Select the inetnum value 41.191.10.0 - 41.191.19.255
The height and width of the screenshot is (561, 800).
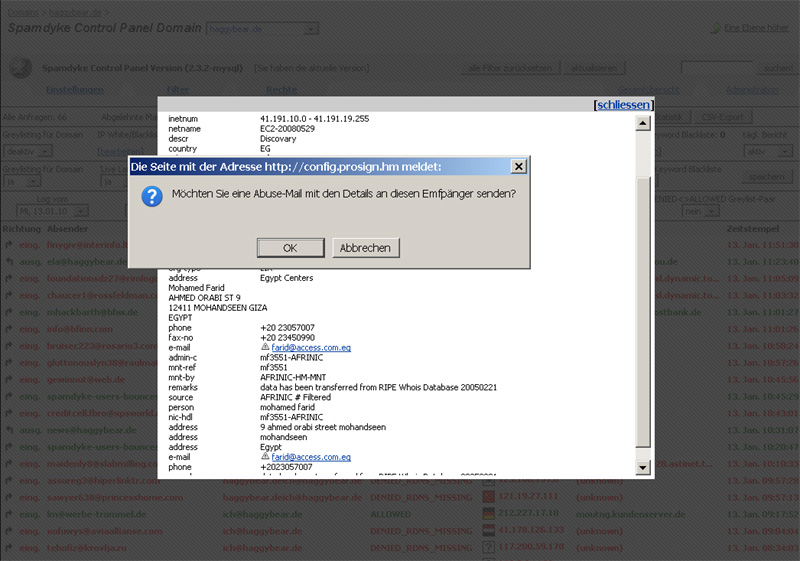coord(314,119)
